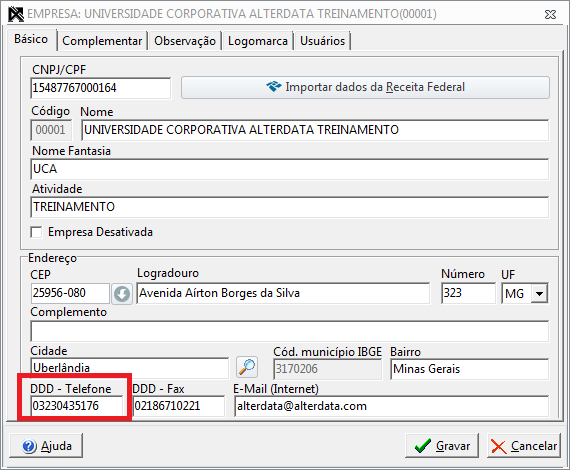This screenshot has width=570, height=470.
Task: Click the CEP lookup down-arrow icon
Action: [122, 294]
